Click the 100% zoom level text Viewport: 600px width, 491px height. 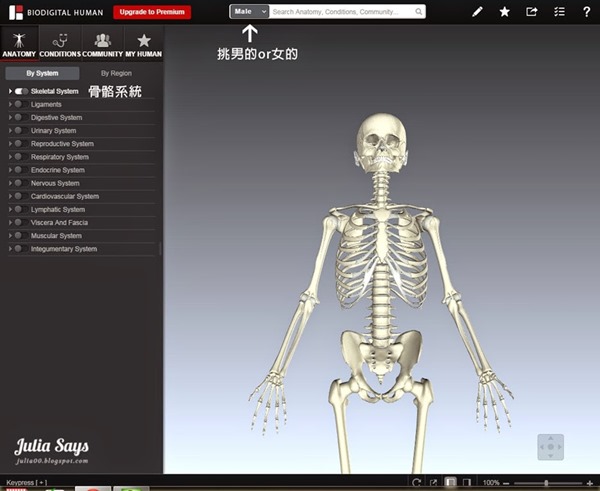click(x=491, y=483)
